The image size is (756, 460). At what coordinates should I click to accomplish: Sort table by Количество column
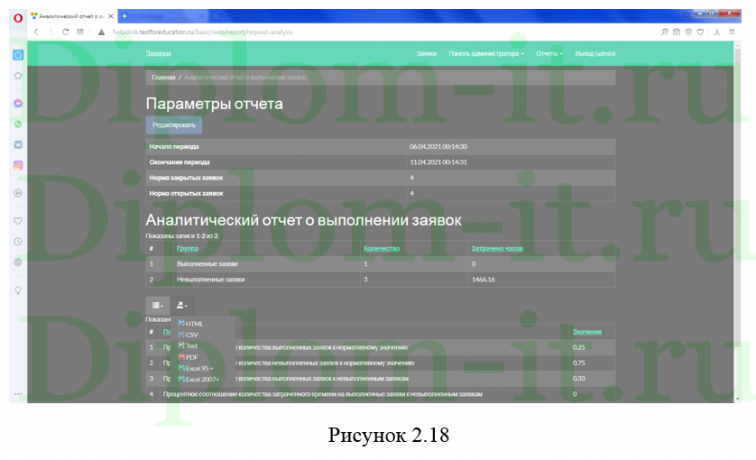click(381, 248)
